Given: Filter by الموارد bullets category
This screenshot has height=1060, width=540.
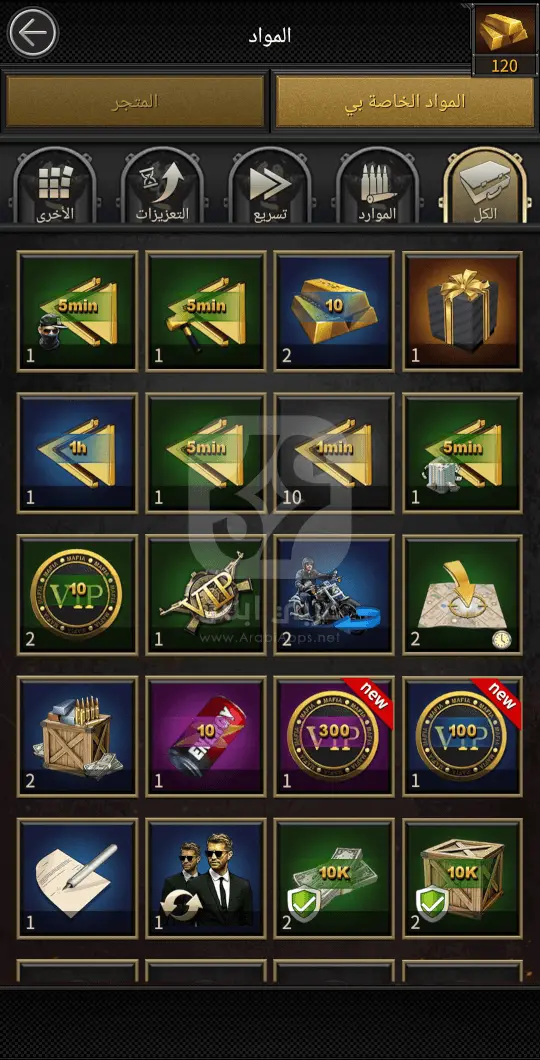Looking at the screenshot, I should (378, 187).
